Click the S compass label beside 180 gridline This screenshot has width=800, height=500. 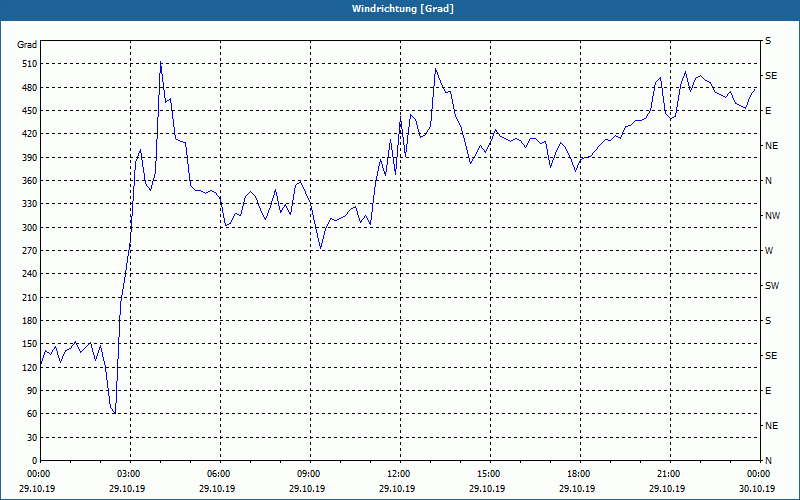click(x=768, y=321)
